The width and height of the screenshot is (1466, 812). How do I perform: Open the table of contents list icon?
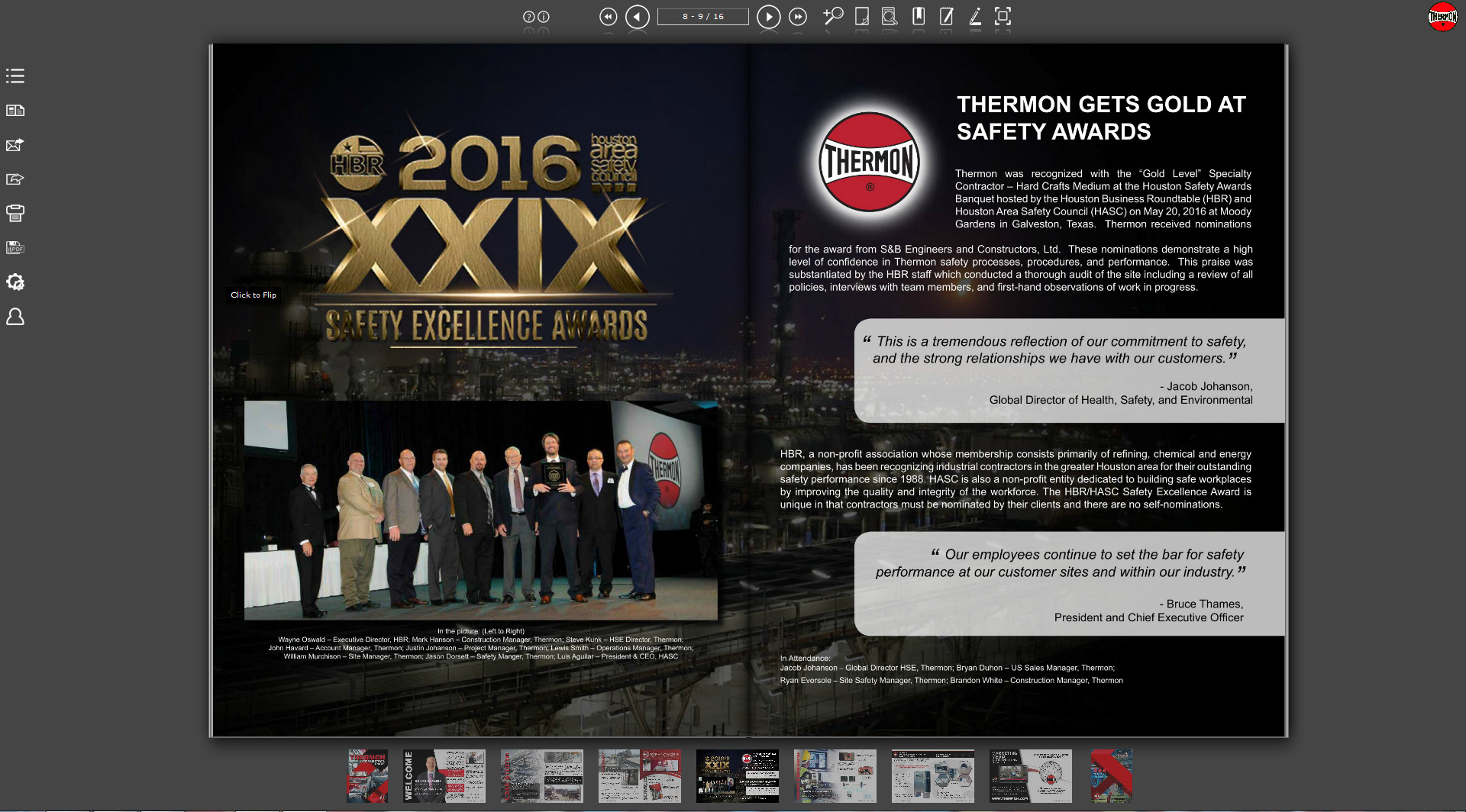tap(15, 76)
